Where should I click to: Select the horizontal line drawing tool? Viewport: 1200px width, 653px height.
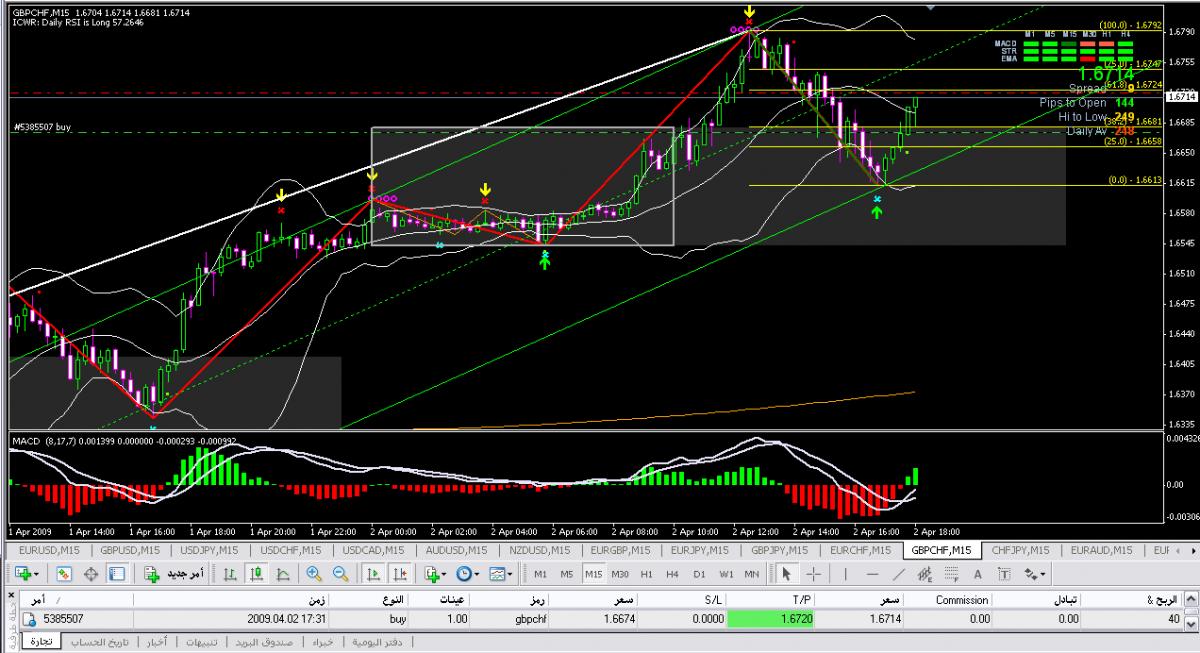(872, 574)
